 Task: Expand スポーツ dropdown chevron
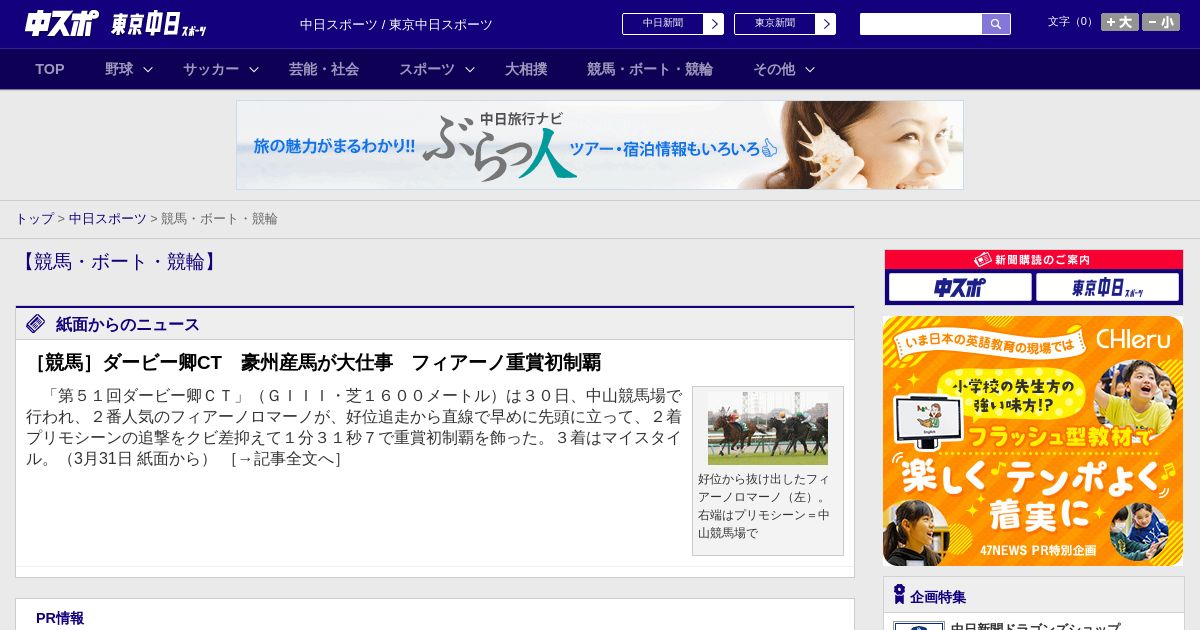pyautogui.click(x=470, y=69)
